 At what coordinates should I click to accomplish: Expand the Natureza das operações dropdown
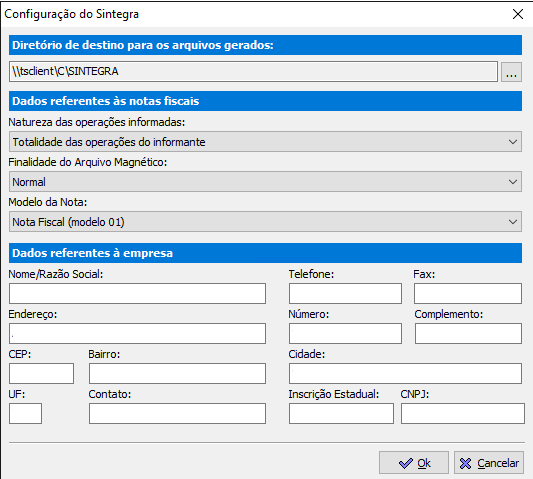tap(265, 142)
